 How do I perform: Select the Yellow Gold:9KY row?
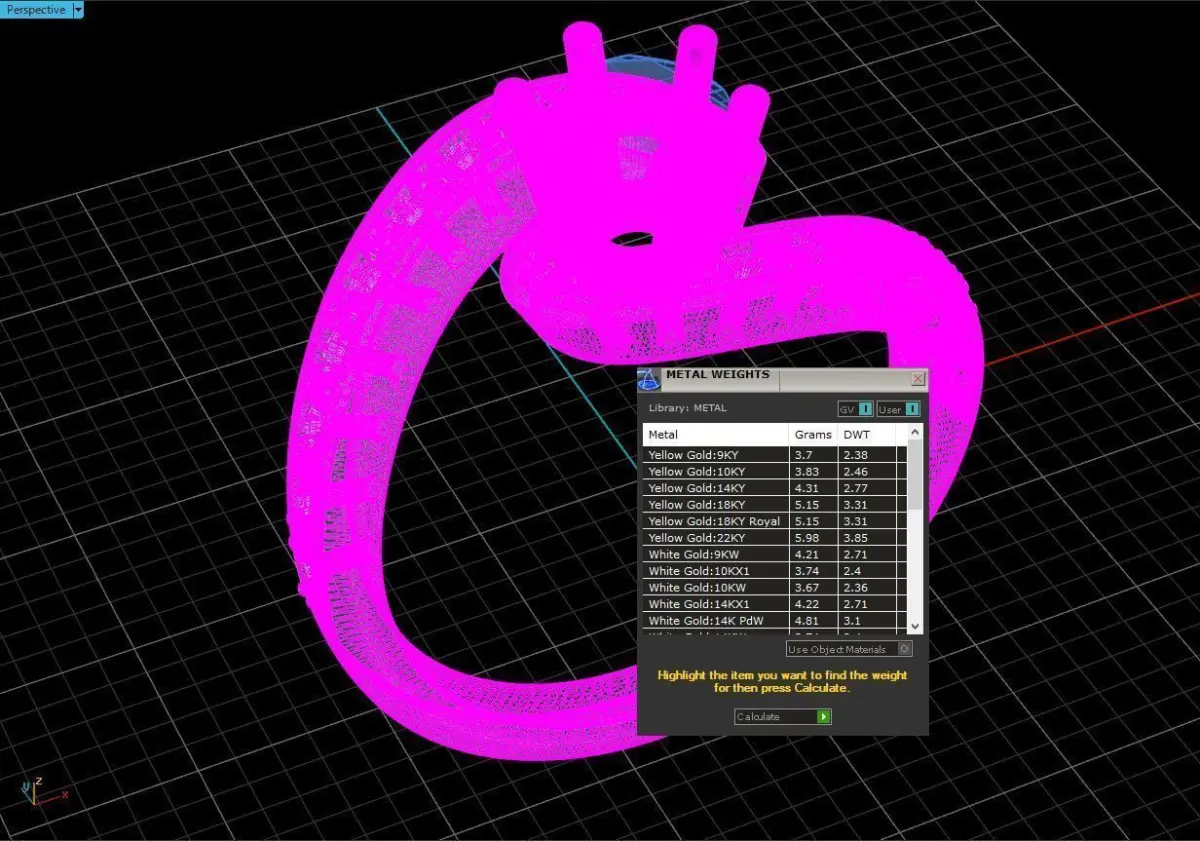[775, 455]
